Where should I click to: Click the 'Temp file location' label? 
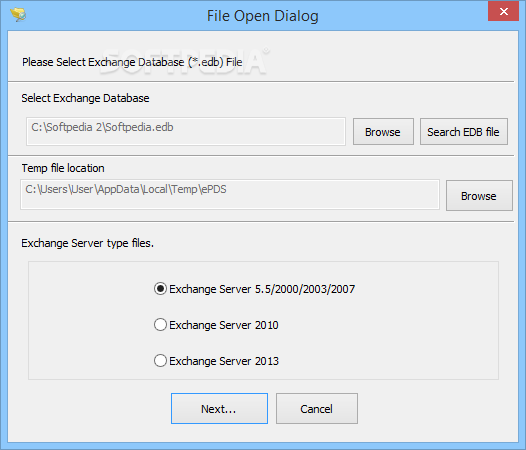point(63,168)
